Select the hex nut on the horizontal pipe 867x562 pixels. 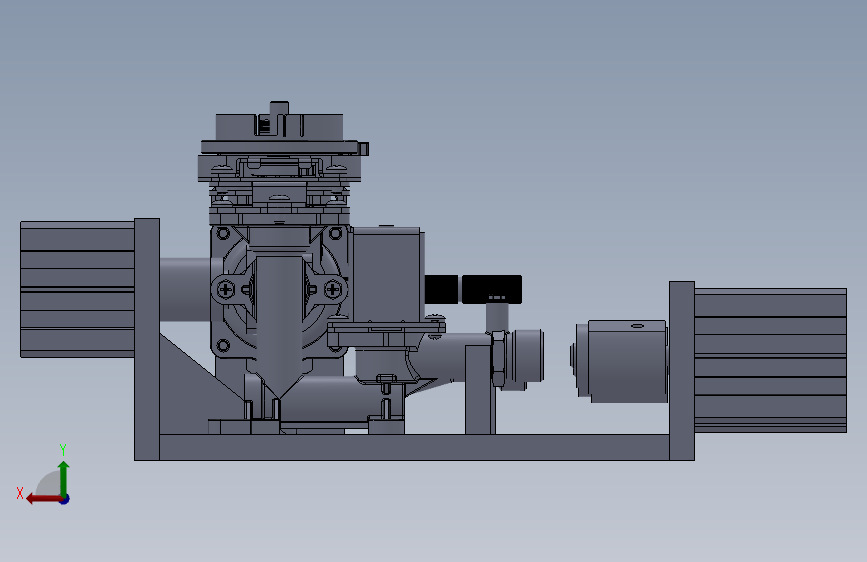pyautogui.click(x=498, y=358)
